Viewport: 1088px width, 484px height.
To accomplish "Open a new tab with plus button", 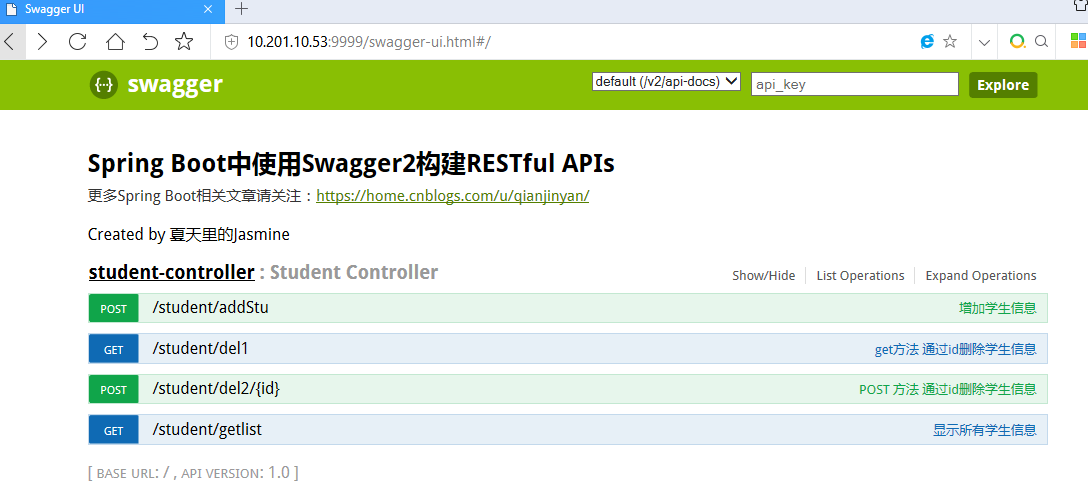I will (241, 9).
